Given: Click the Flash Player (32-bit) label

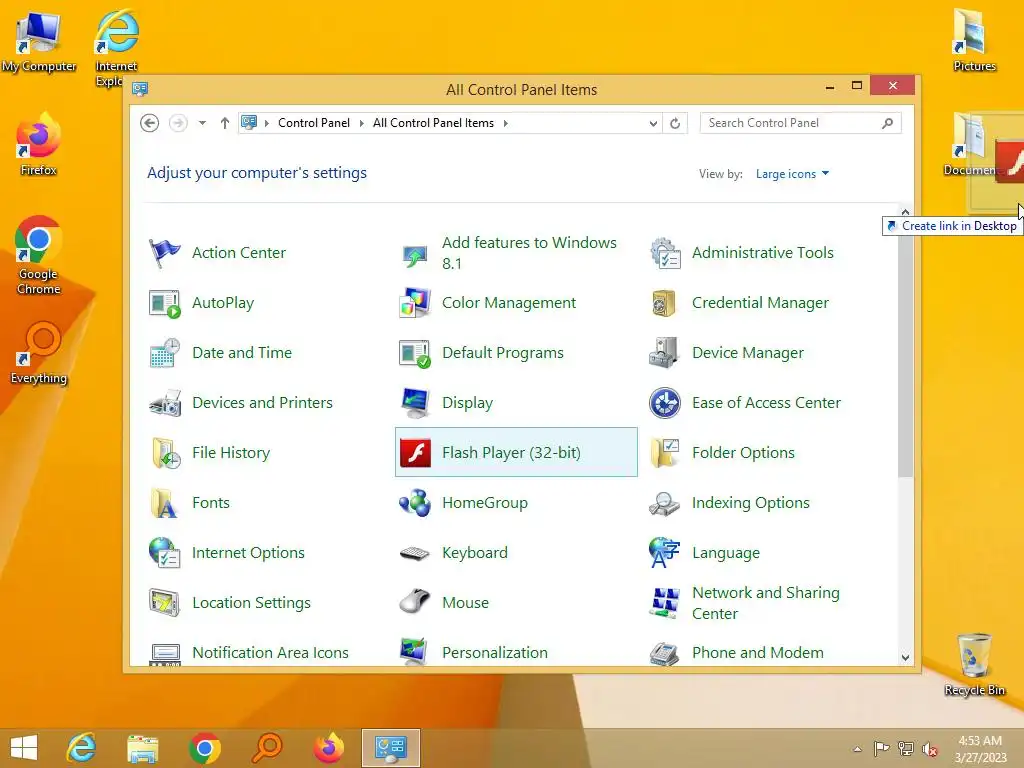Looking at the screenshot, I should (x=511, y=453).
